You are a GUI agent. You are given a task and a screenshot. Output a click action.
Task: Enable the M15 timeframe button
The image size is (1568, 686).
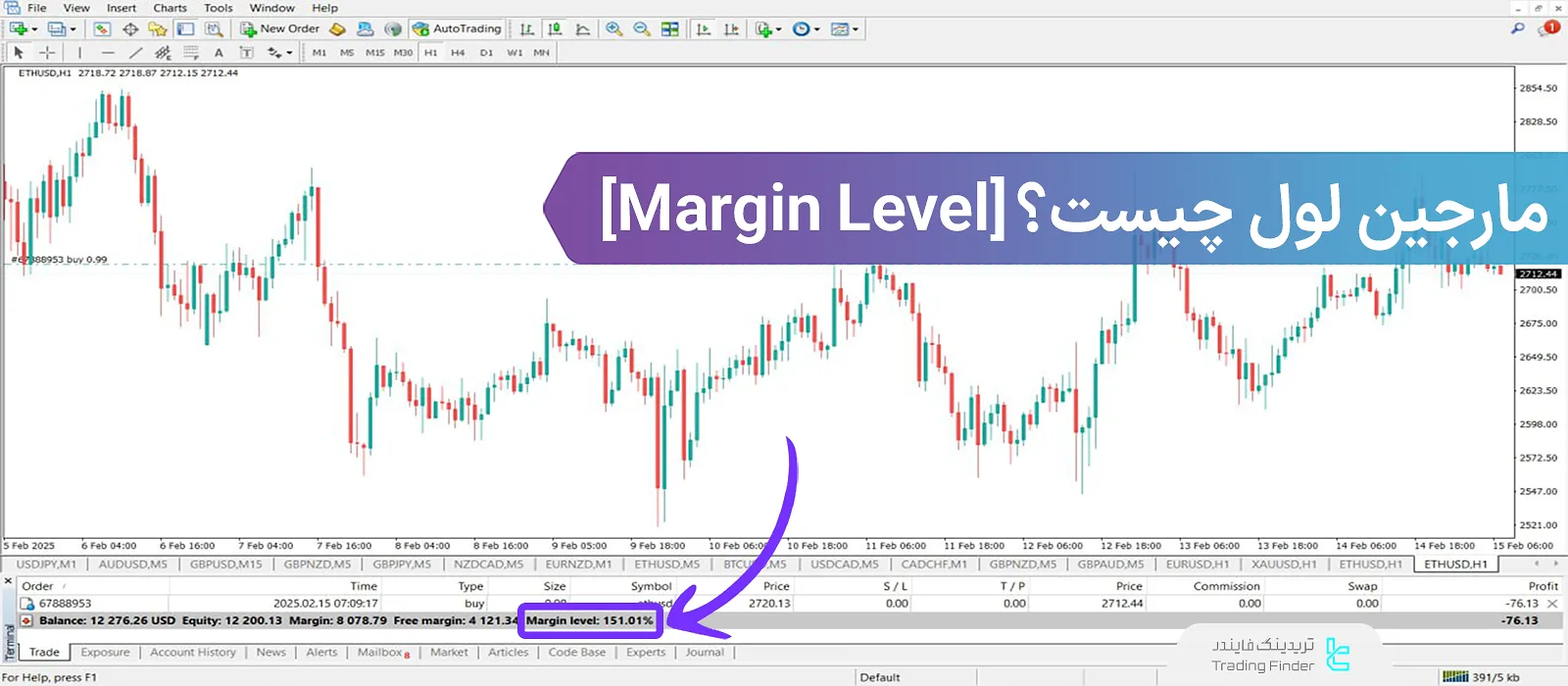(374, 53)
